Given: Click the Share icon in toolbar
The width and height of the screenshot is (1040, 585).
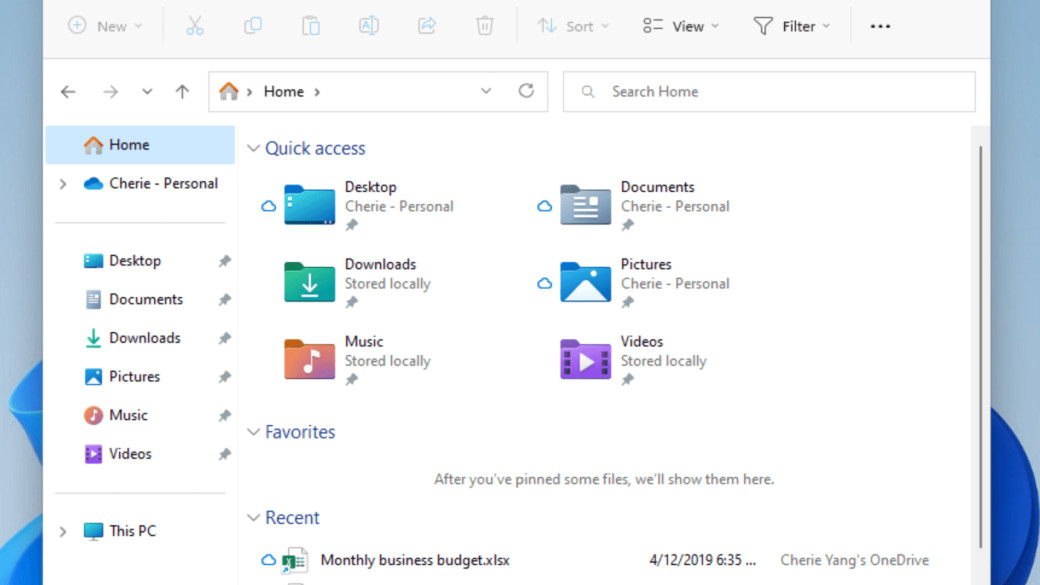Looking at the screenshot, I should click(x=426, y=26).
